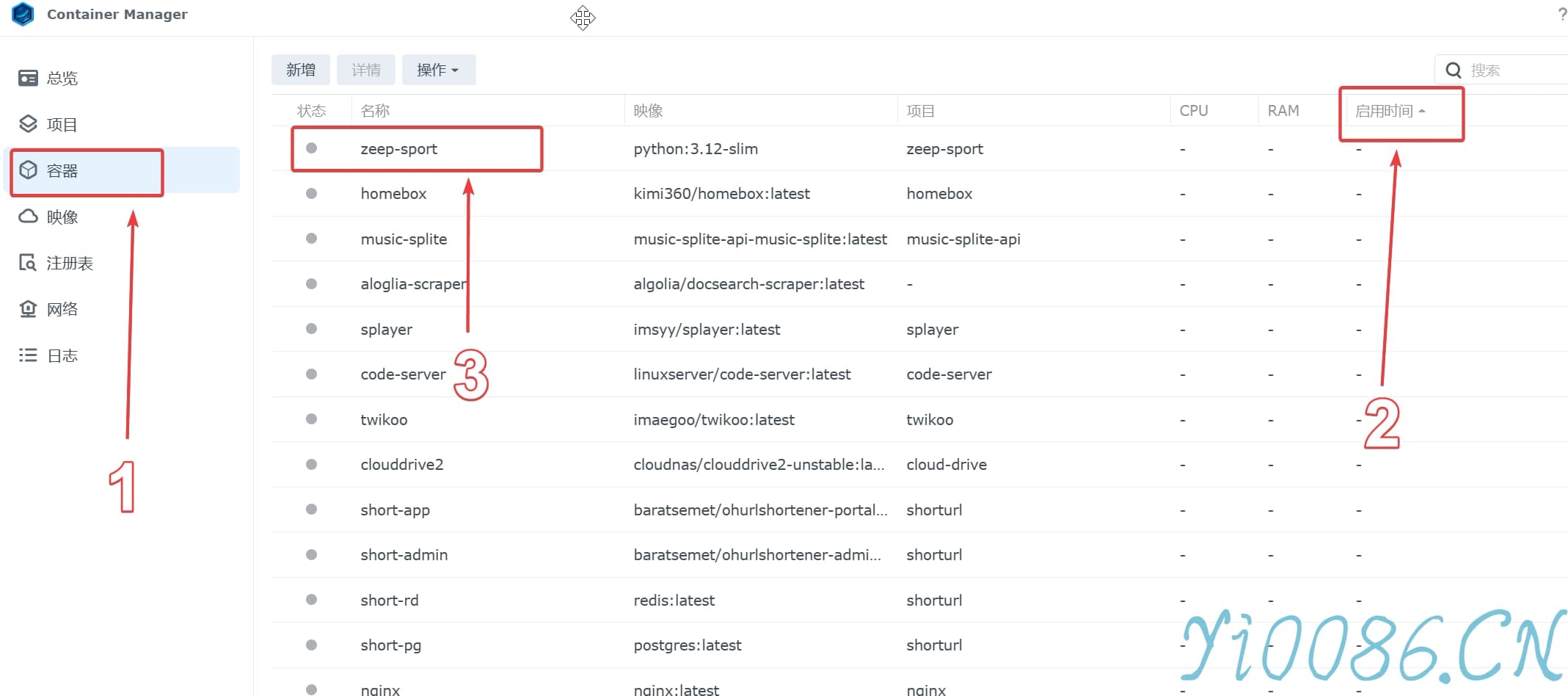Click the 注册表 registry icon
Viewport: 1568px width, 696px height.
[28, 263]
